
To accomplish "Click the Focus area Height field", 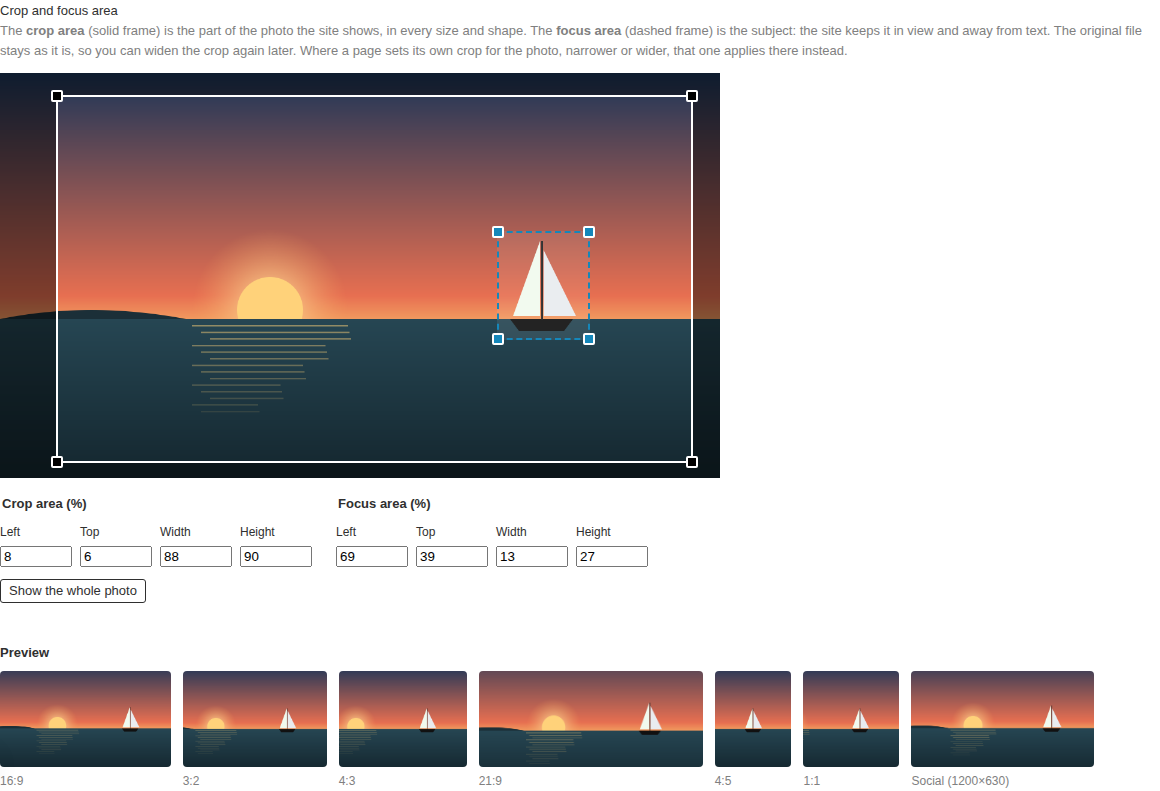I will click(x=612, y=556).
